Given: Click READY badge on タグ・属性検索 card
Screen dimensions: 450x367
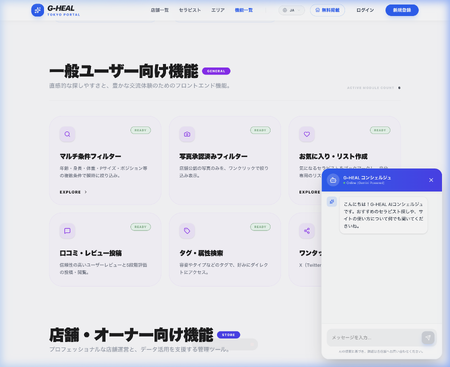Looking at the screenshot, I should point(260,227).
